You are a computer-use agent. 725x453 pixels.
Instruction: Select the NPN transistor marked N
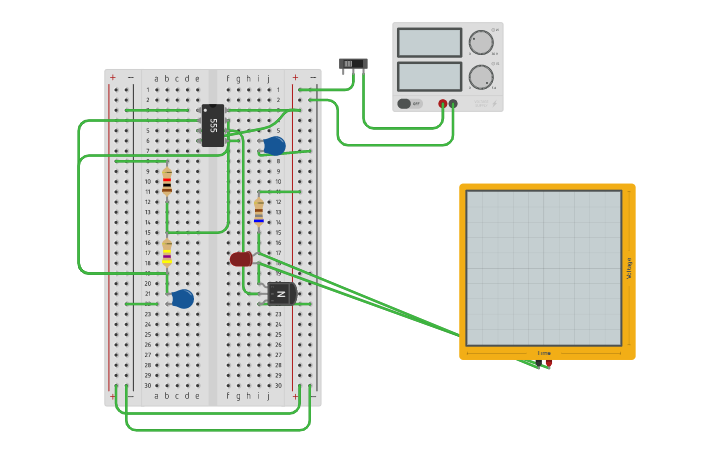(x=282, y=294)
